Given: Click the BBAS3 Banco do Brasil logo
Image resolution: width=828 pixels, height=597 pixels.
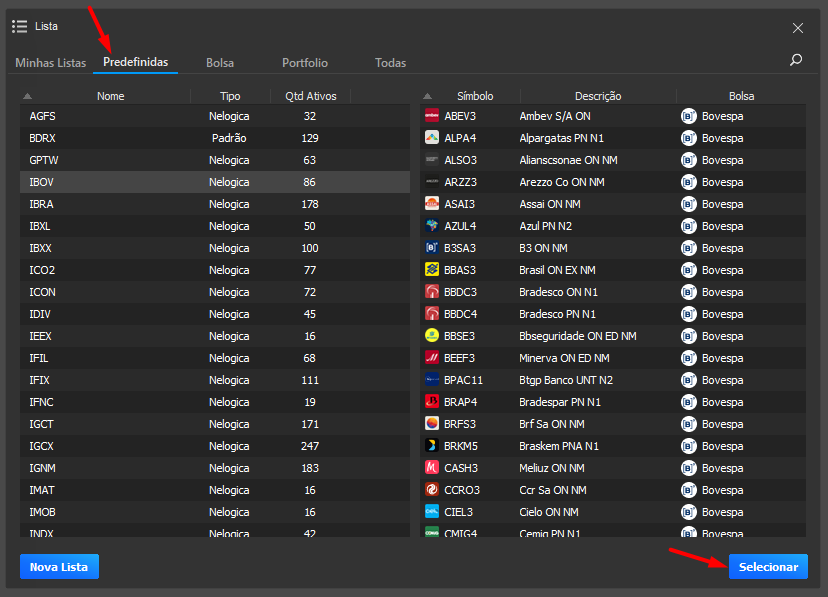Looking at the screenshot, I should pyautogui.click(x=432, y=270).
